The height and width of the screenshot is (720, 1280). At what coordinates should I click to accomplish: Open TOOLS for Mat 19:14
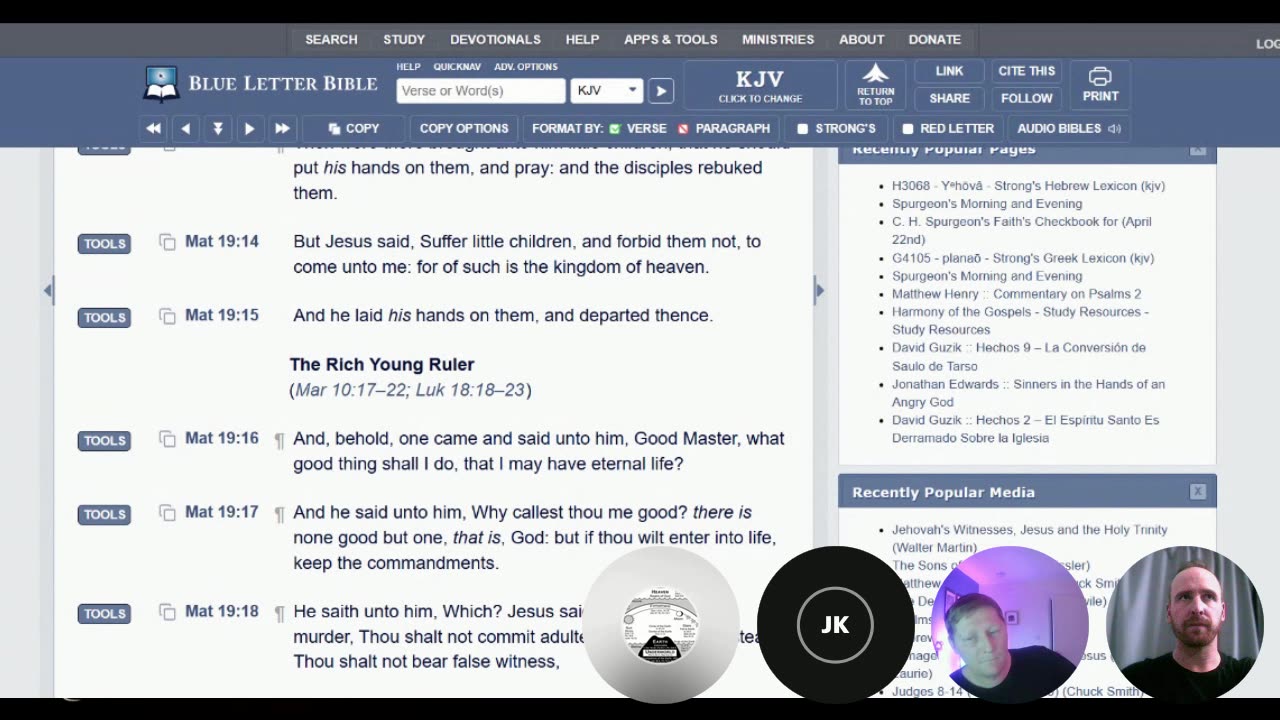[104, 244]
